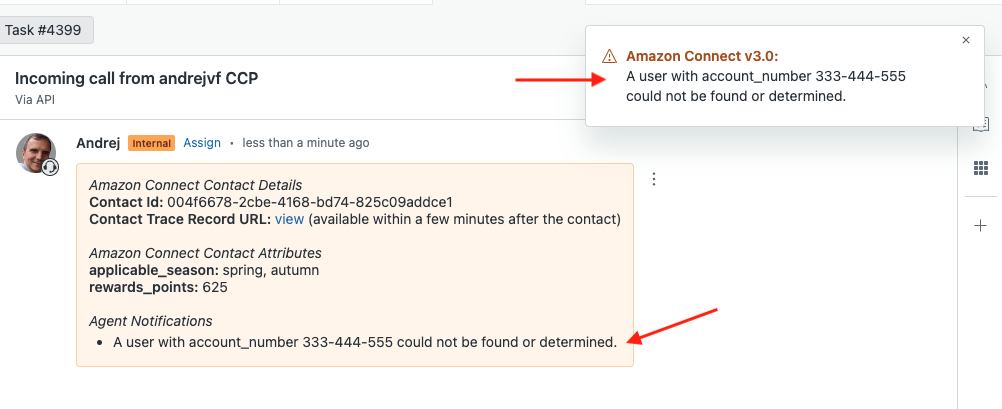Viewport: 1002px width, 409px height.
Task: Click the ticket title Incoming call from andrejvf CCP
Action: [x=136, y=78]
